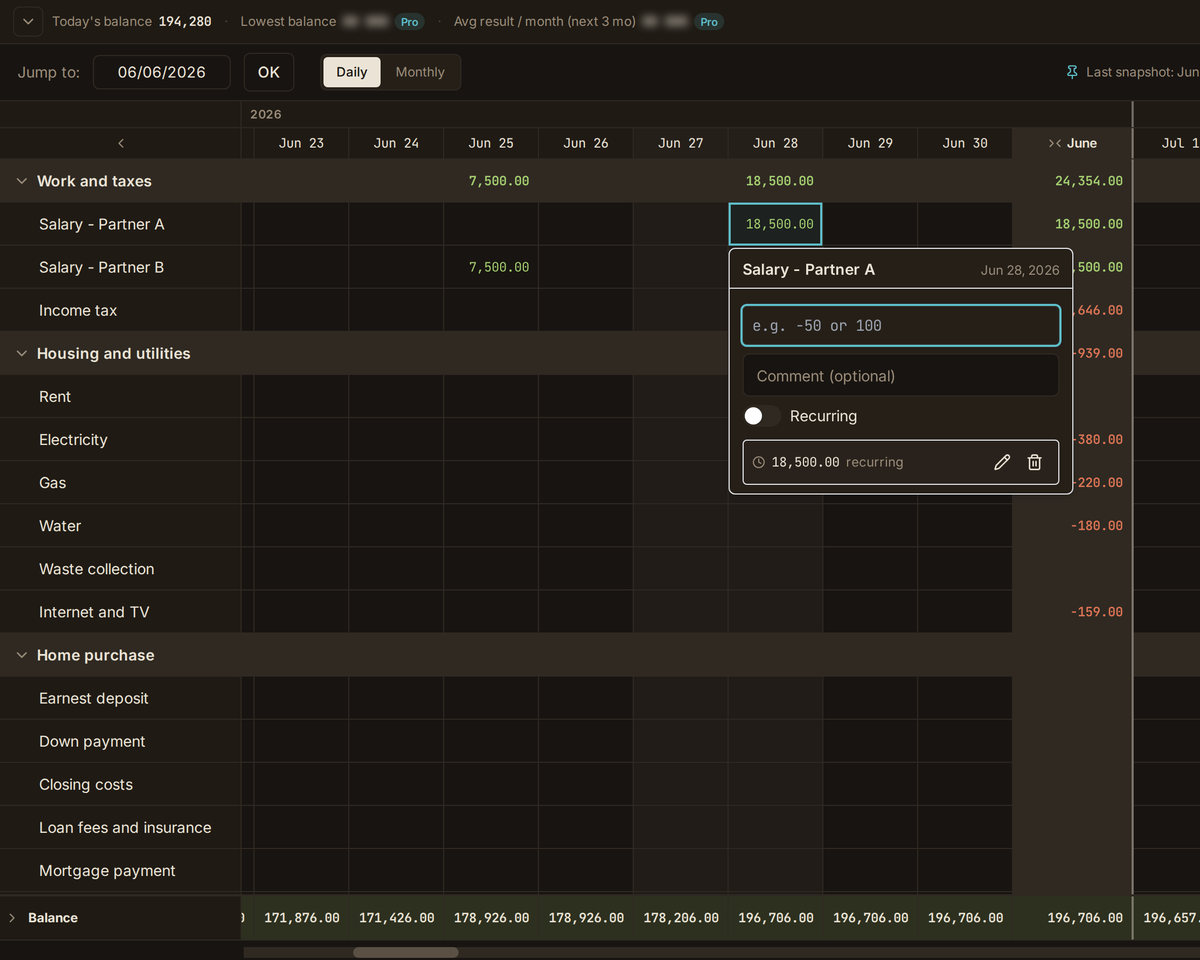Click the Work and taxes 7,500.00 total on Jun 25
The height and width of the screenshot is (960, 1200).
[x=498, y=181]
